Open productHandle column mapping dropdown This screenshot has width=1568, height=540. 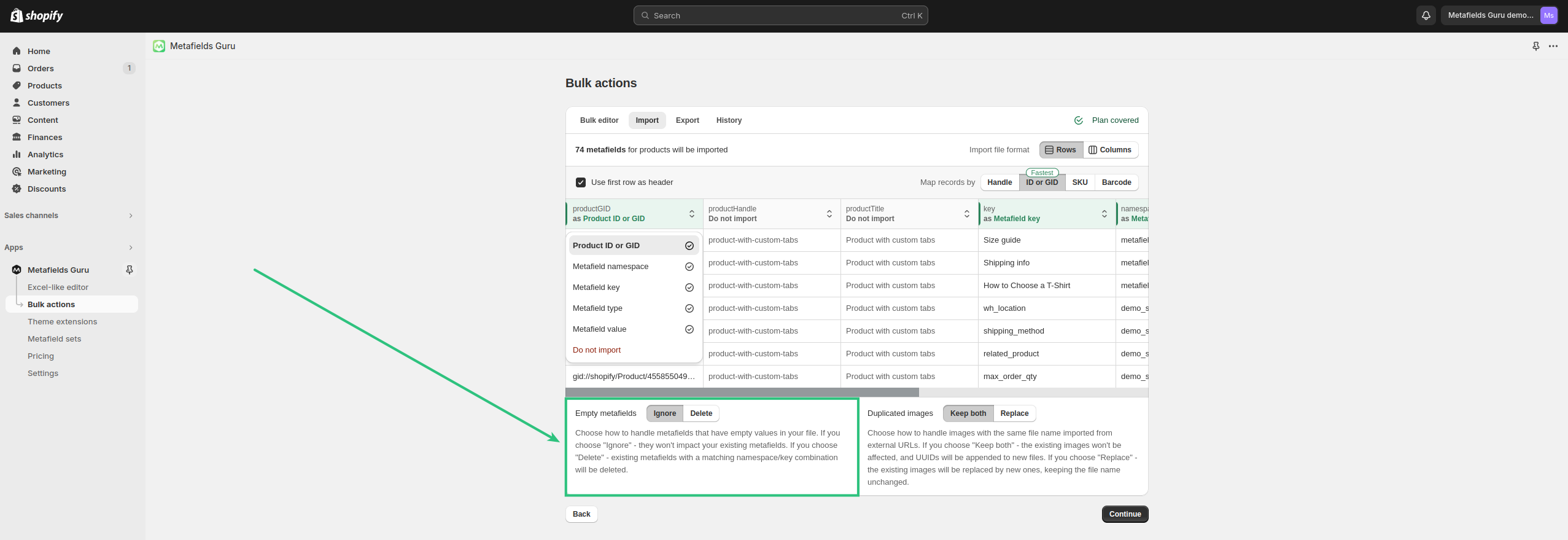(x=772, y=214)
